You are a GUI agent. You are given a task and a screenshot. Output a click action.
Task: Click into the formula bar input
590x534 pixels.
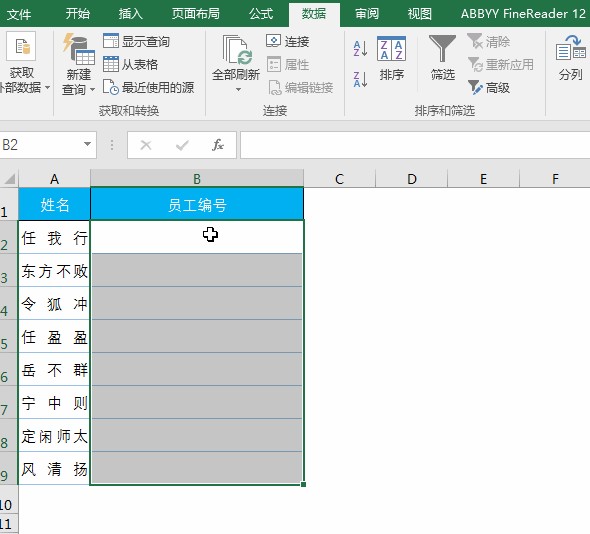click(415, 145)
